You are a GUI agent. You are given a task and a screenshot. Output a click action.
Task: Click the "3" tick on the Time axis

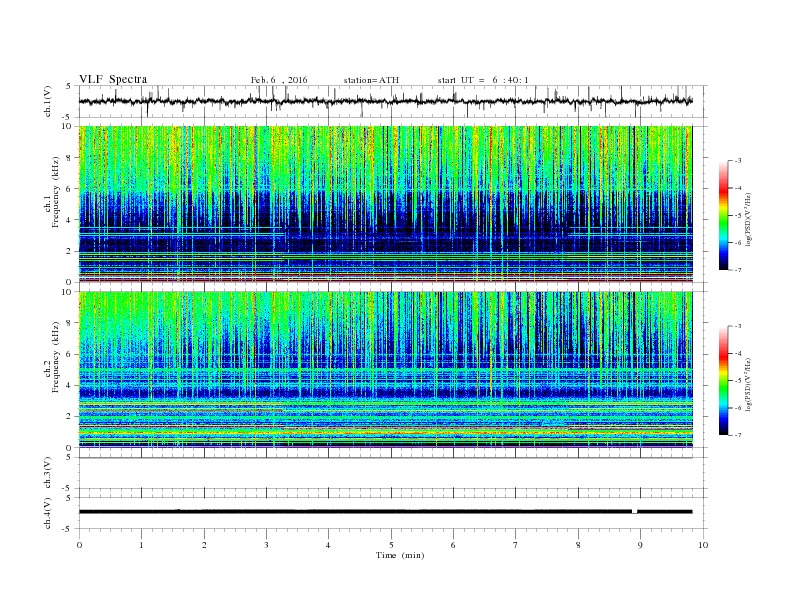(x=266, y=545)
